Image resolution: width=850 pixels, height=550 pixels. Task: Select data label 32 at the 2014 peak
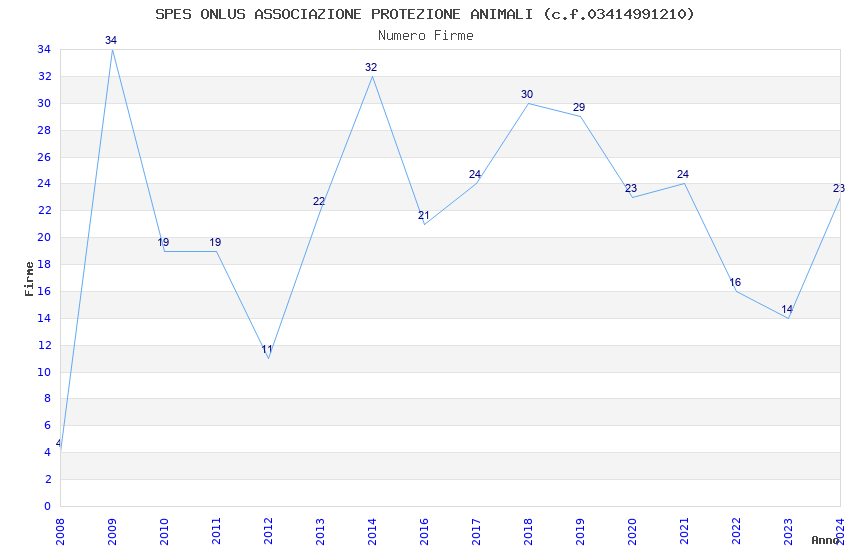[x=371, y=67]
